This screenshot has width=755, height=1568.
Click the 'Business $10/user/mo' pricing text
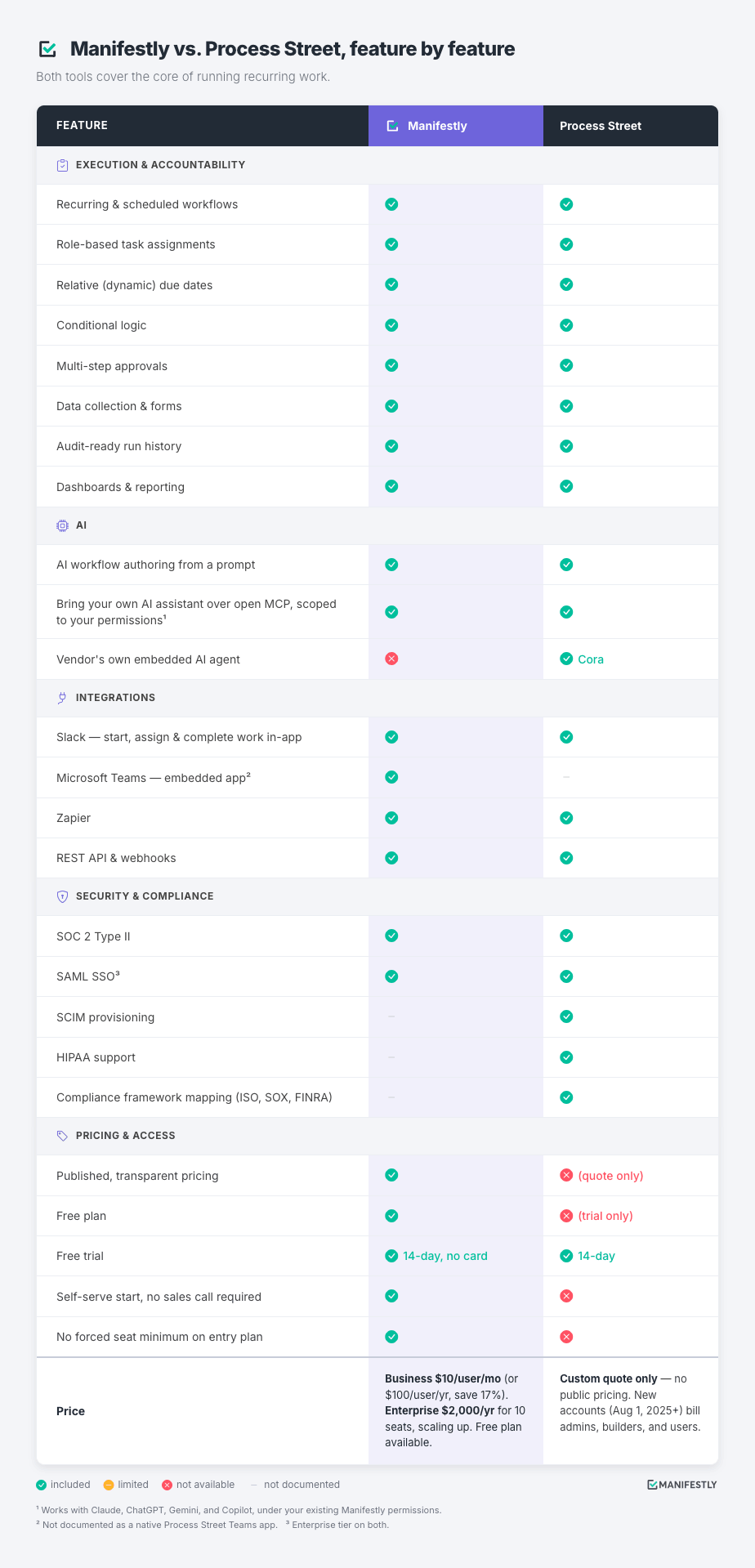click(x=443, y=1378)
